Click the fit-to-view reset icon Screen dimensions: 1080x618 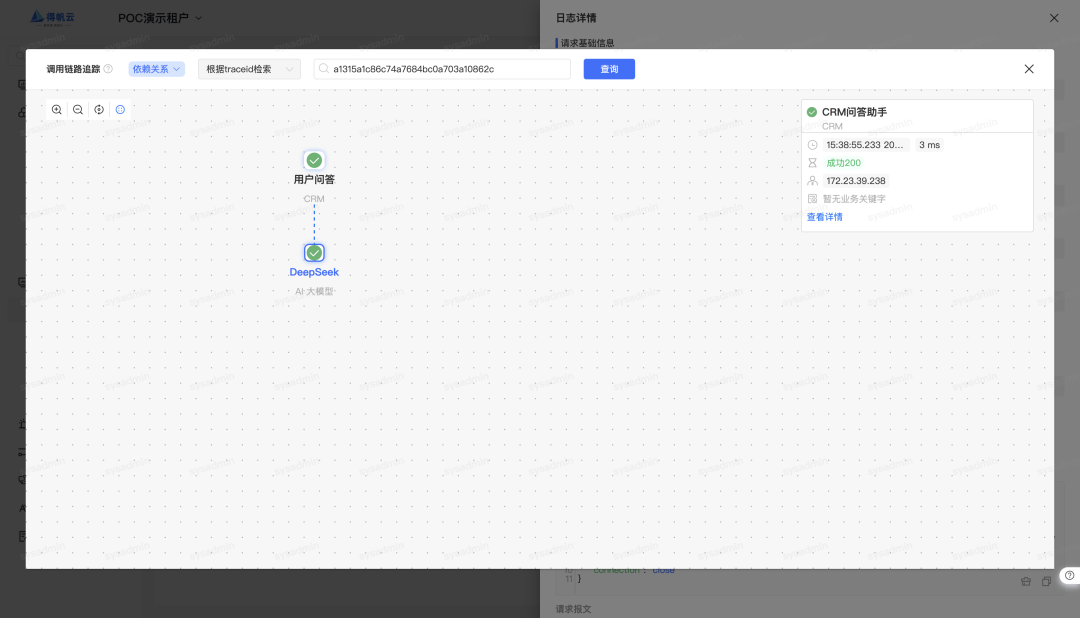tap(99, 110)
